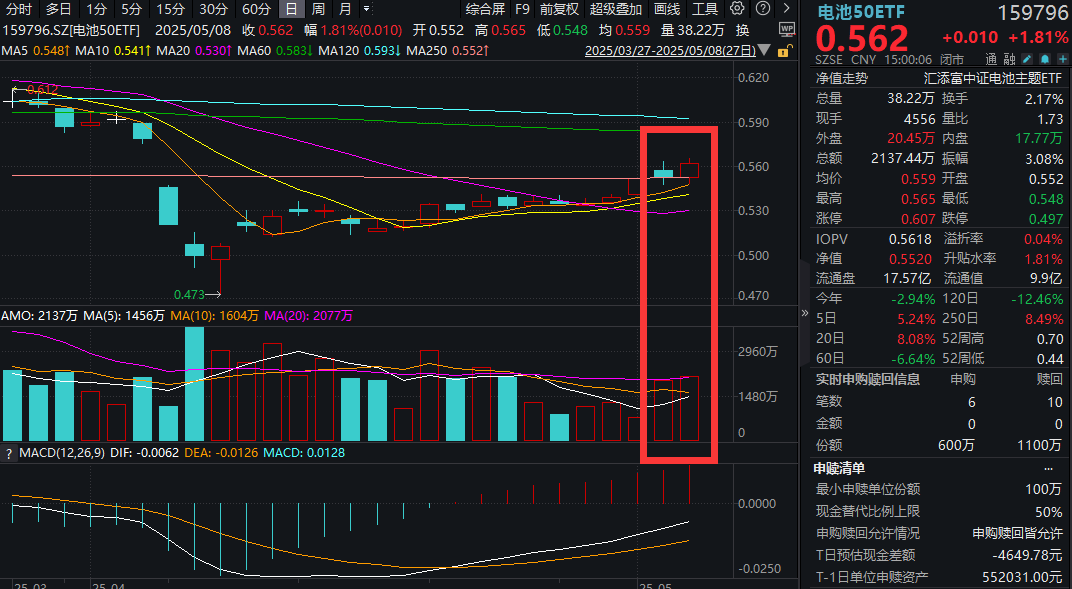Expand more period options dropdown arrow
This screenshot has width=1072, height=589.
(x=365, y=9)
